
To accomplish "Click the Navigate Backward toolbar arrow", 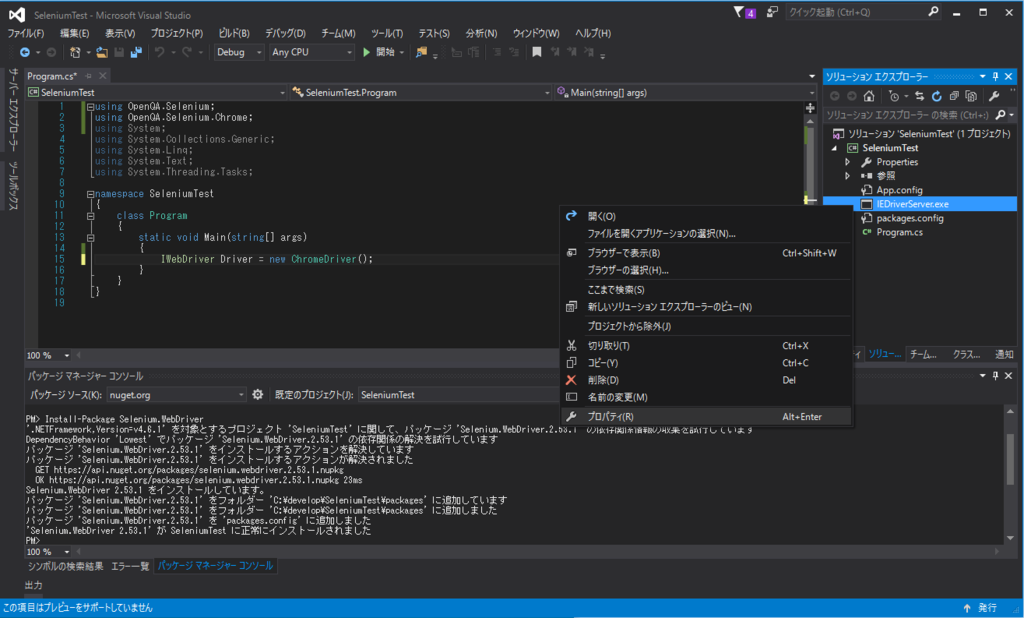I will pyautogui.click(x=25, y=52).
